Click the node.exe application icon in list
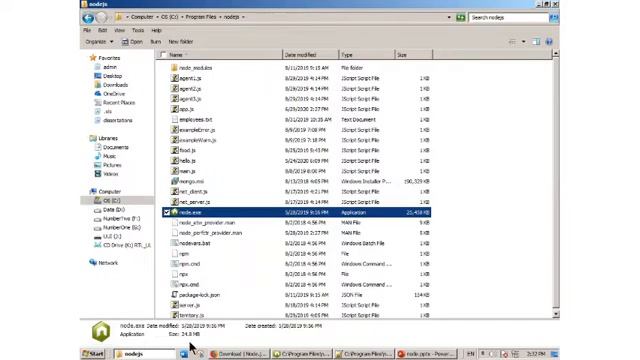Viewport: 640px width, 360px height. tap(175, 212)
